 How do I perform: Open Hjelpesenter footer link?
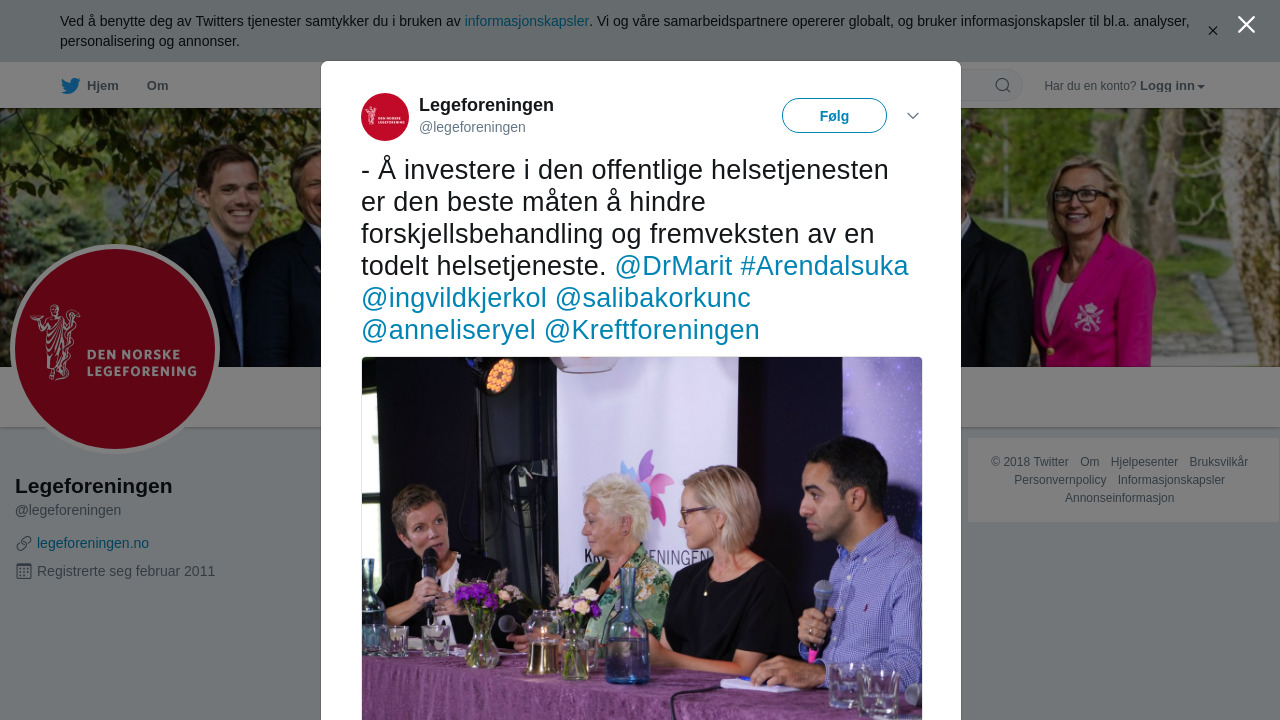point(1144,462)
